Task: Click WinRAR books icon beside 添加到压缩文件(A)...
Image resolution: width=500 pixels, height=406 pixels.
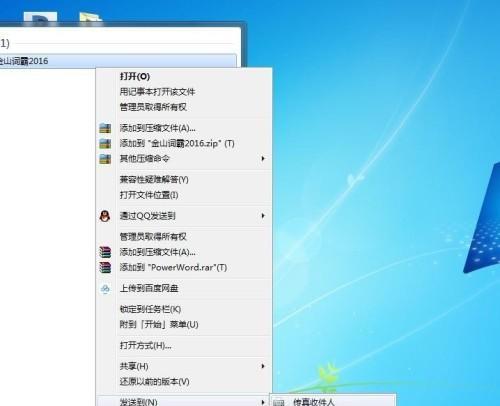Action: pos(105,252)
